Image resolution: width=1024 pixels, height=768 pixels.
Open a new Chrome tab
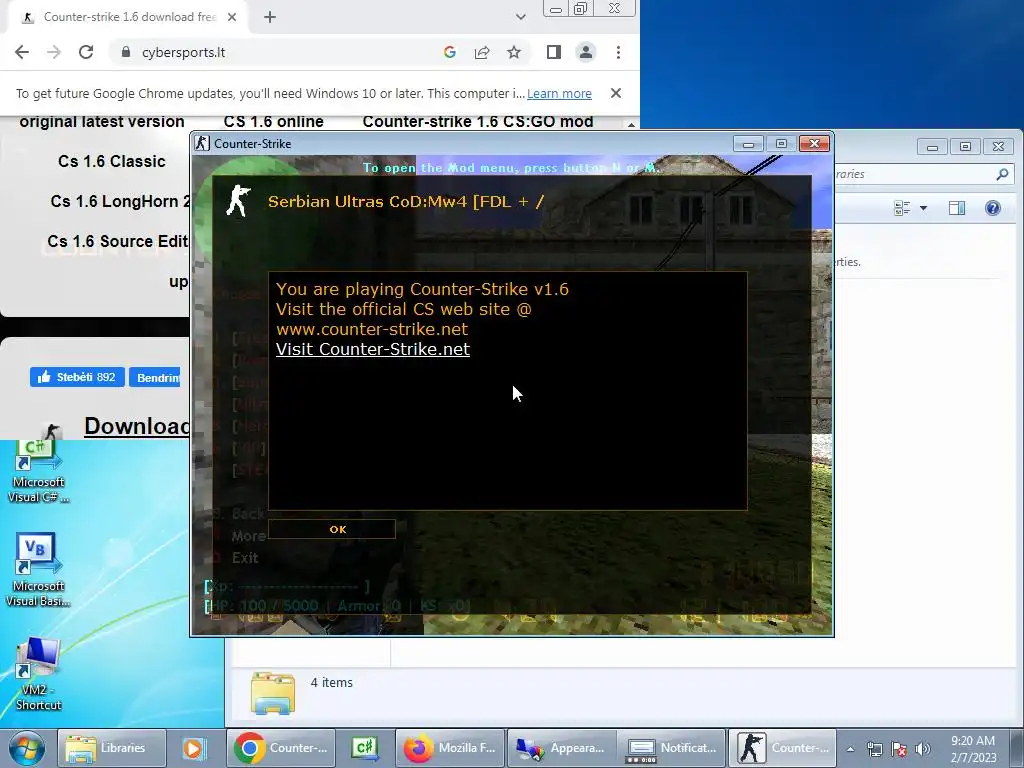270,17
